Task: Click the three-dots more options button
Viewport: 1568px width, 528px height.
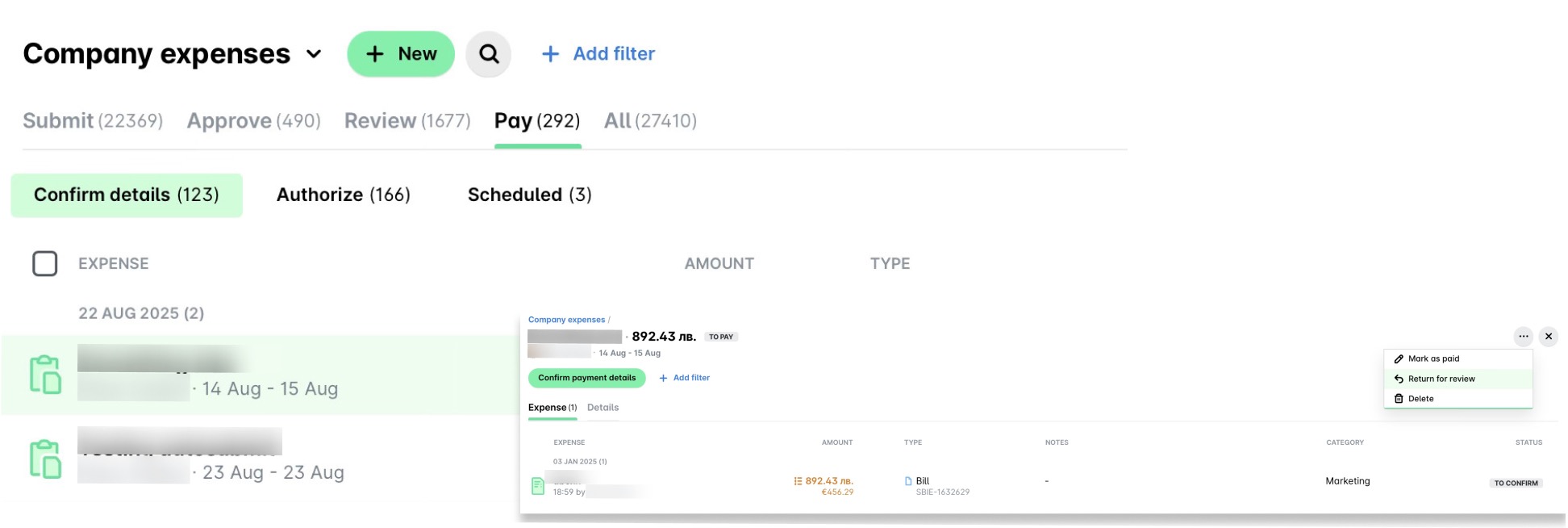Action: pos(1523,337)
